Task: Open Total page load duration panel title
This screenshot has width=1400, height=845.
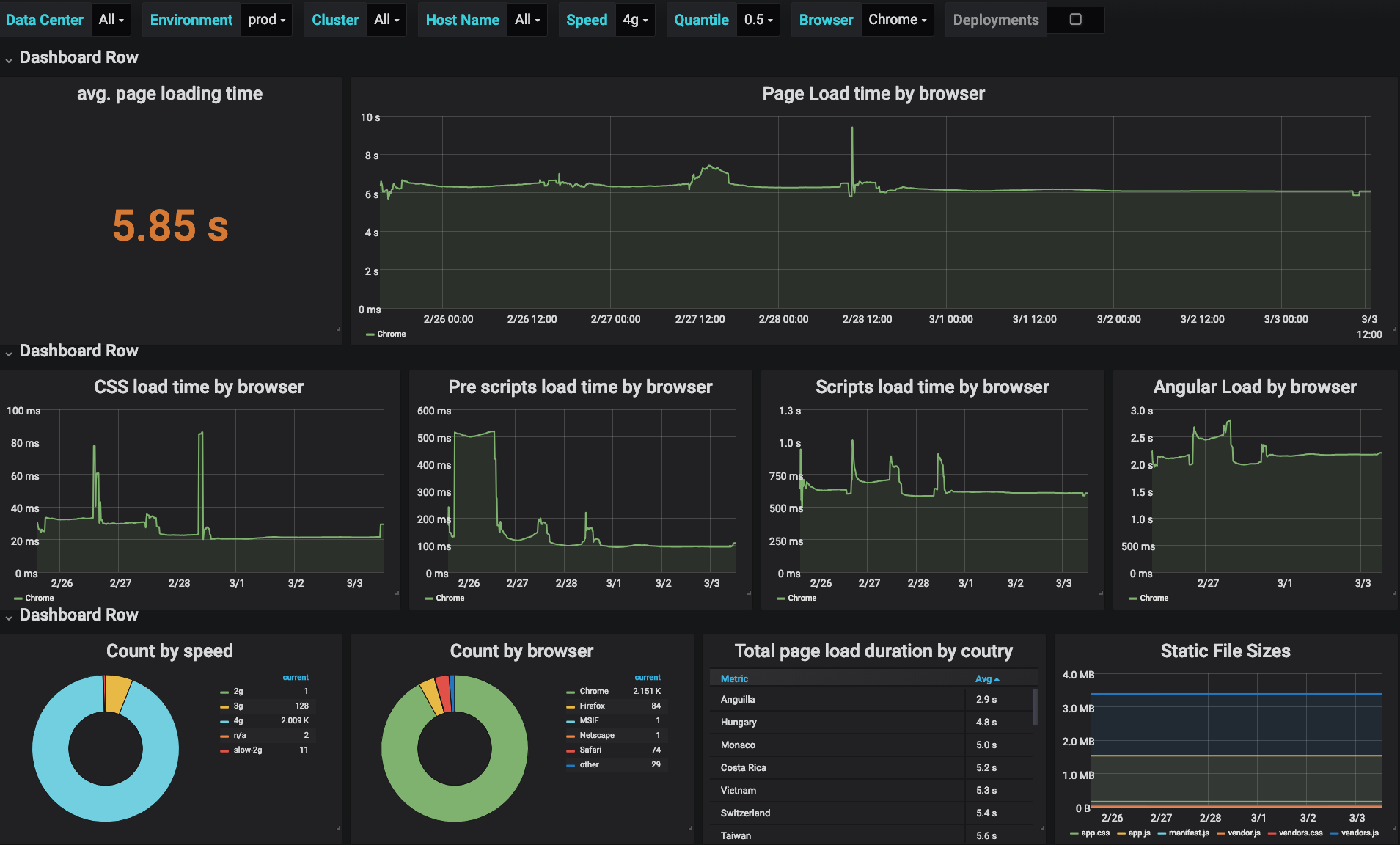Action: click(873, 651)
